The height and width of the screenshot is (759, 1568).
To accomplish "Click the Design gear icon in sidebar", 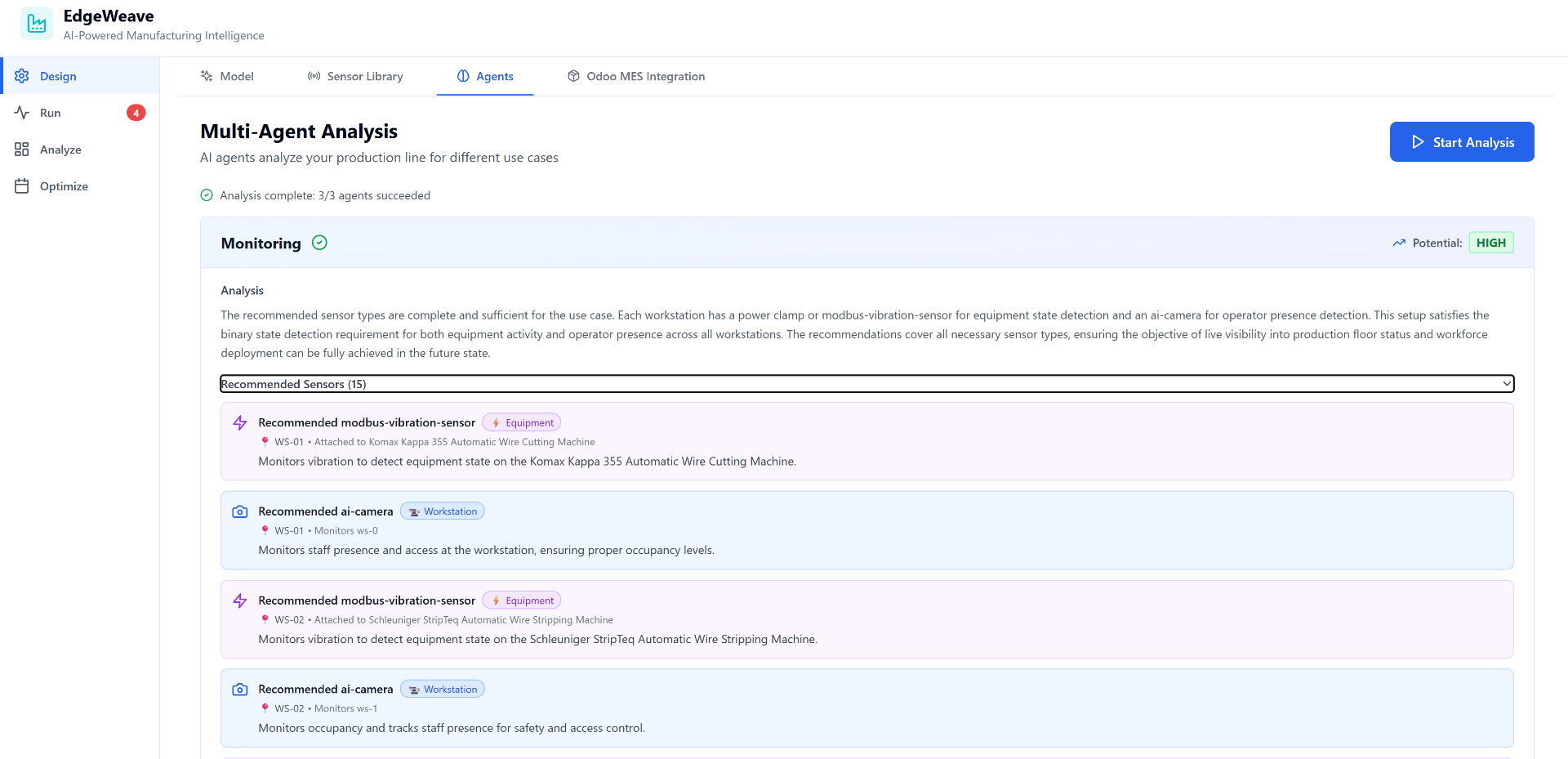I will point(22,76).
